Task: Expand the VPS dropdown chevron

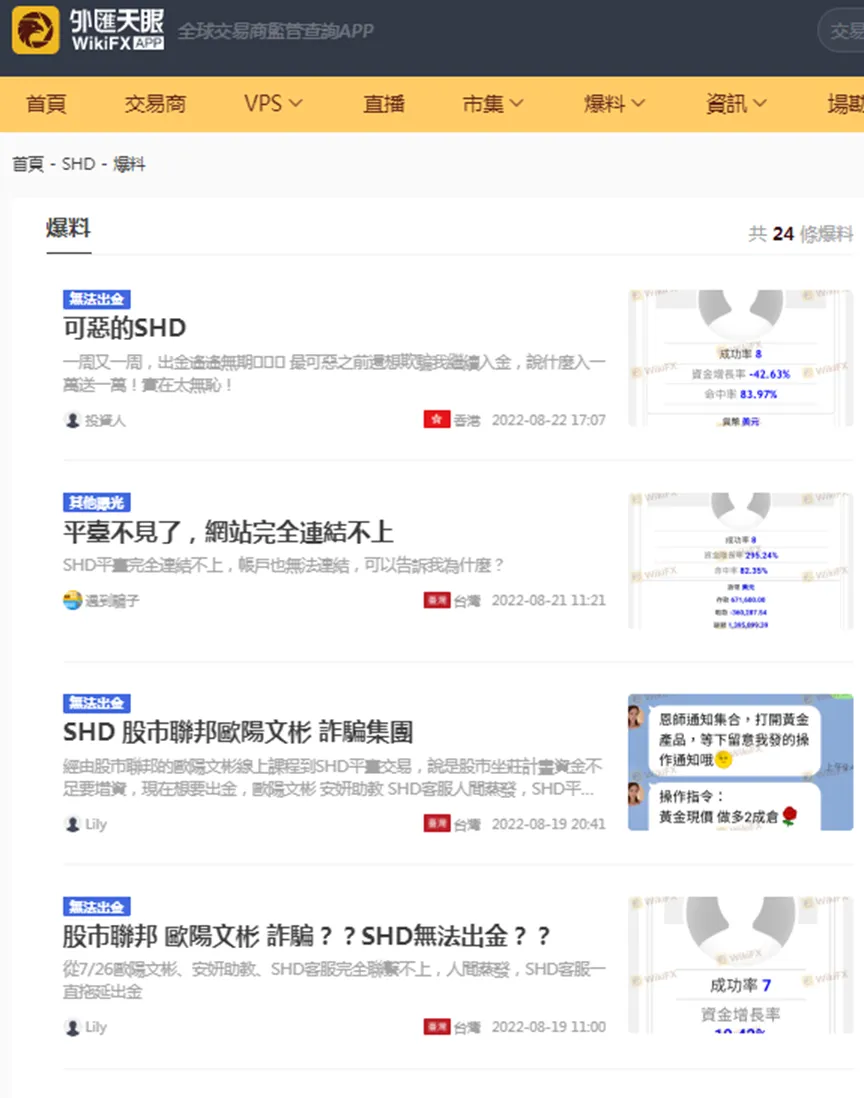Action: (x=296, y=104)
